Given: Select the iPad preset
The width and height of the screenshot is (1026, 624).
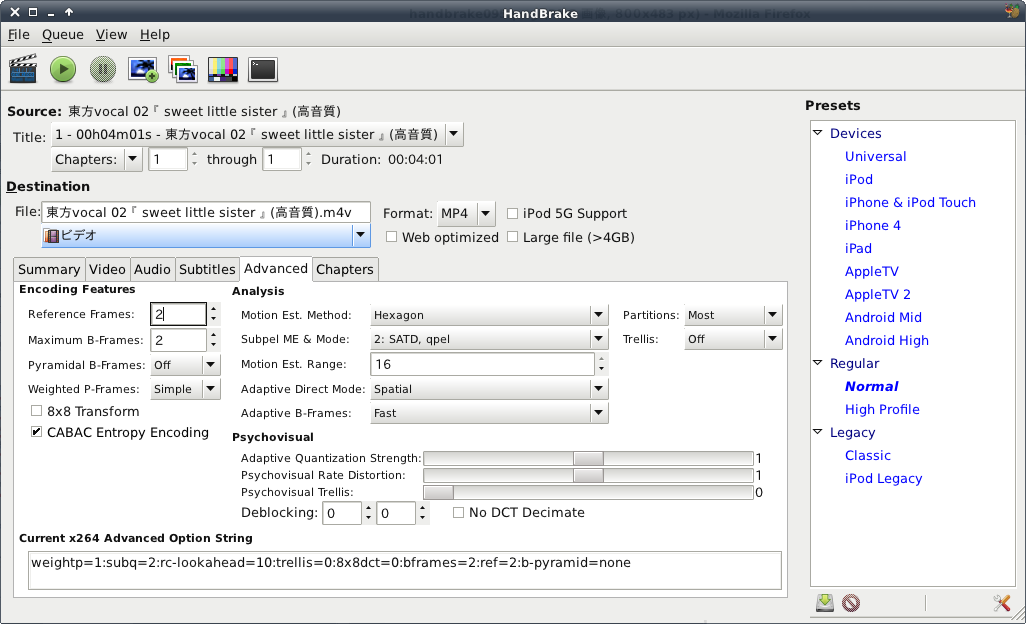Looking at the screenshot, I should 858,249.
